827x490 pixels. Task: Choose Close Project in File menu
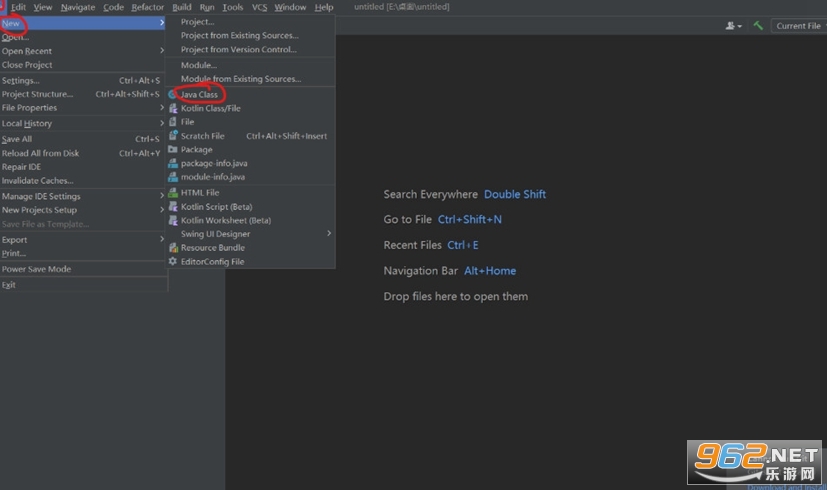(83, 64)
